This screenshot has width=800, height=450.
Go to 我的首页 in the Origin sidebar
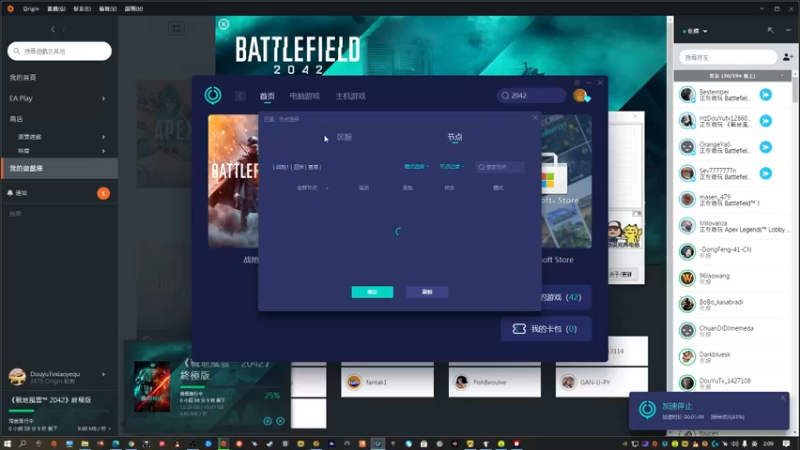23,78
